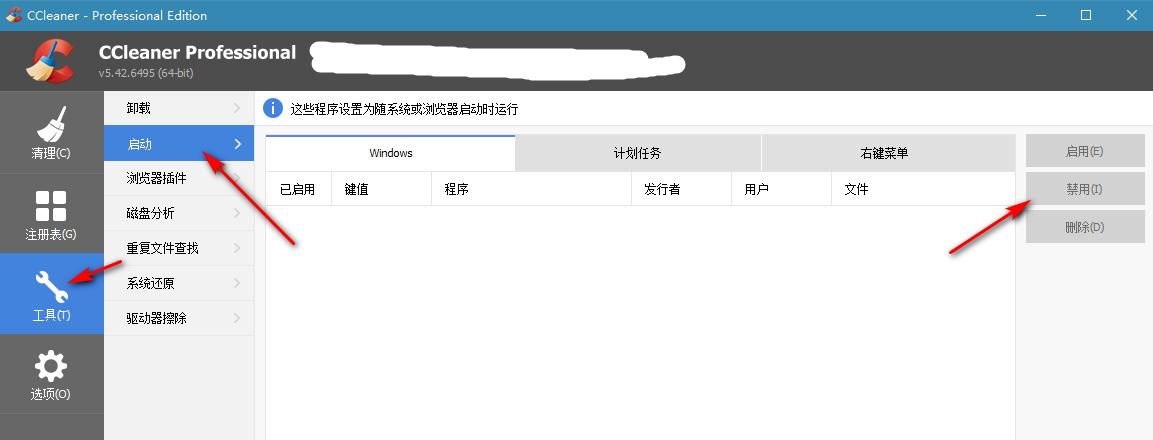Viewport: 1153px width, 440px height.
Task: Open the 注册表 registry section
Action: (51, 213)
